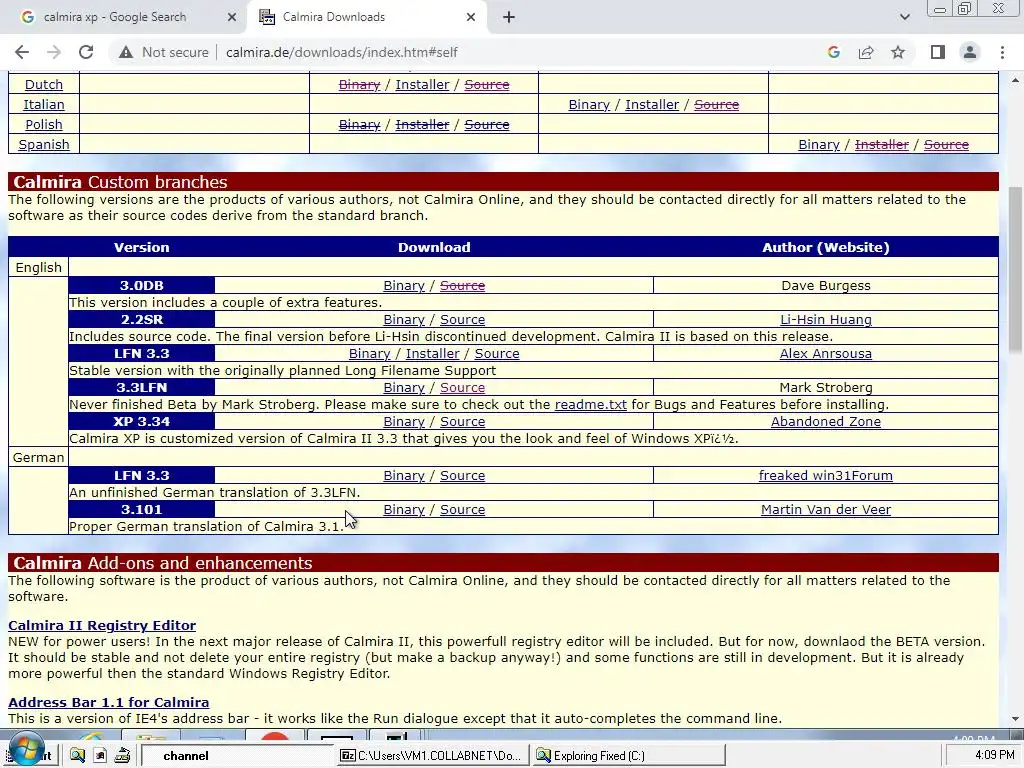Click the 3.0DB version cell
This screenshot has width=1024, height=768.
[142, 285]
